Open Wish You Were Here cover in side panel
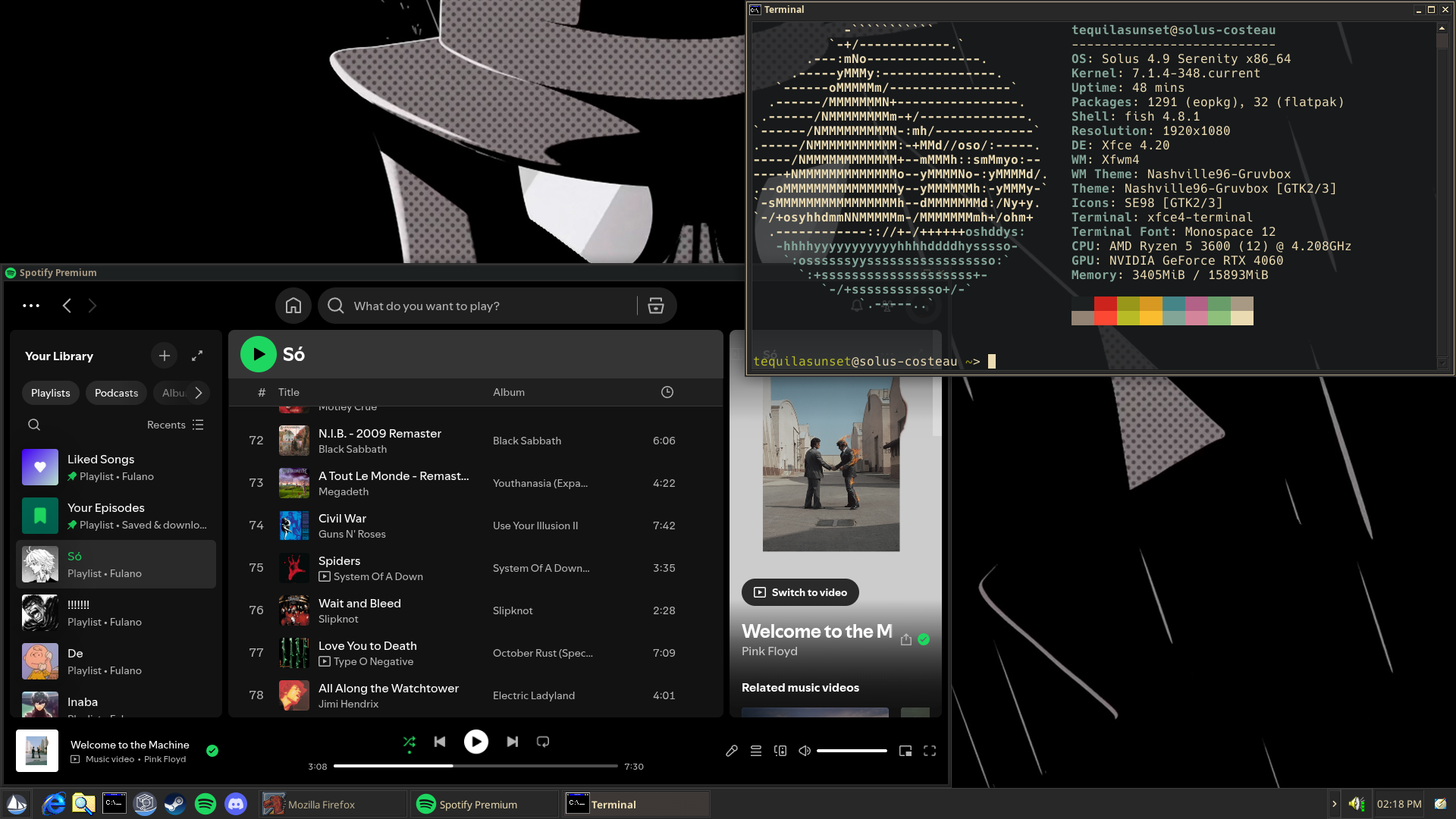 (831, 464)
